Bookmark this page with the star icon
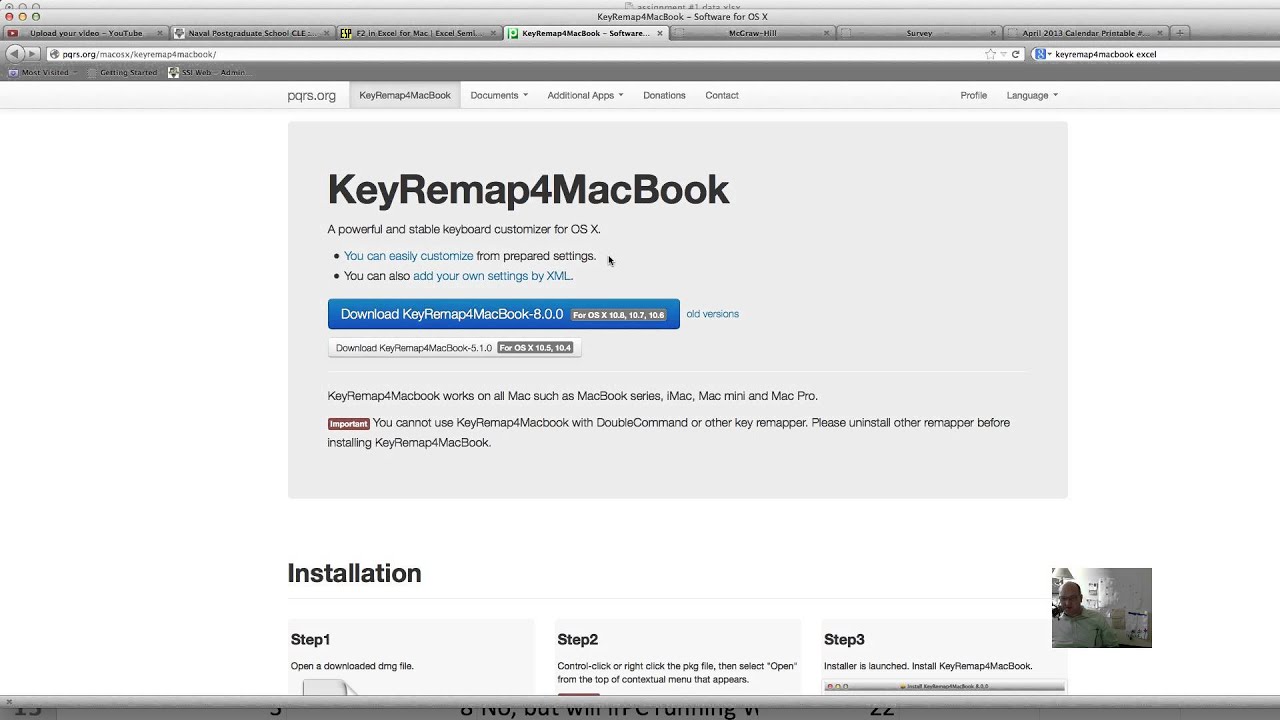The height and width of the screenshot is (720, 1280). click(990, 54)
